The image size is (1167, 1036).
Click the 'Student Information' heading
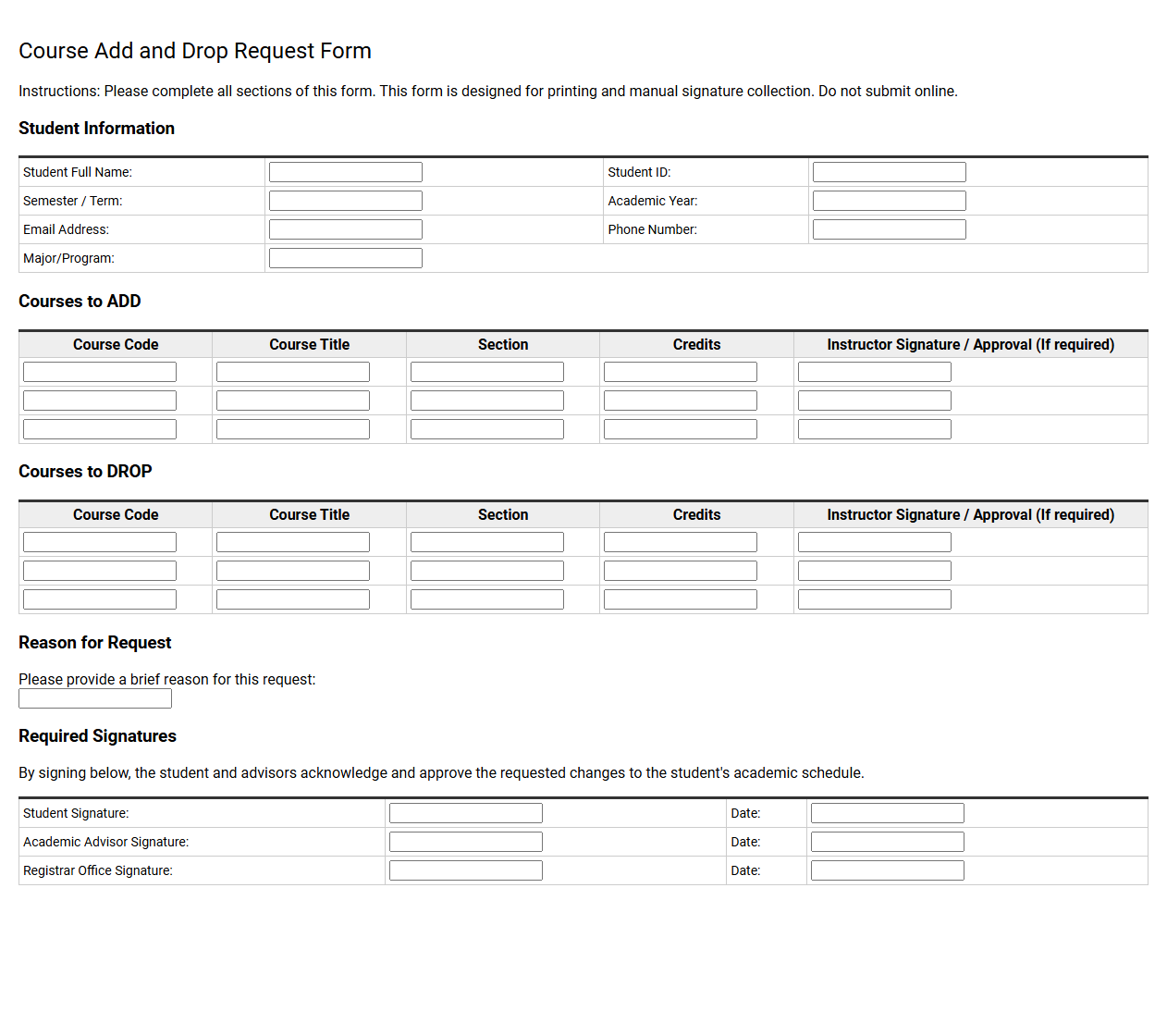click(96, 129)
